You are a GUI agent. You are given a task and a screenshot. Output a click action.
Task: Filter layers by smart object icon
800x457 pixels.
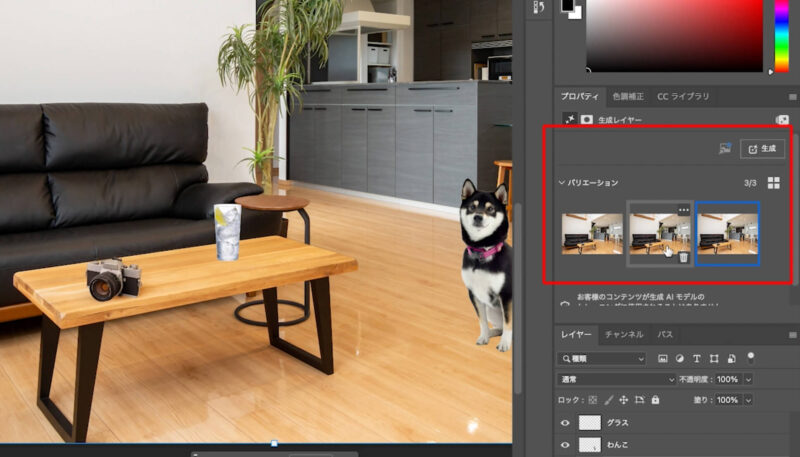point(731,359)
